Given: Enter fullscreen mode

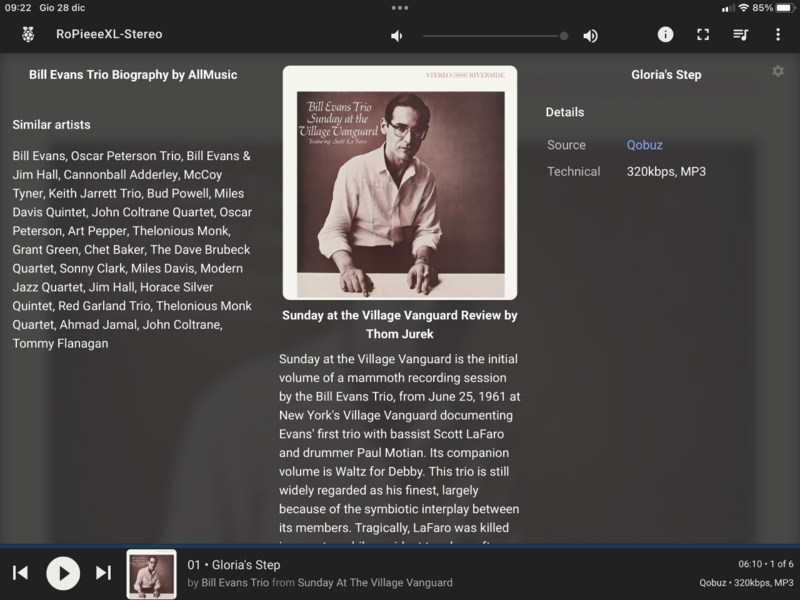Looking at the screenshot, I should coord(703,35).
